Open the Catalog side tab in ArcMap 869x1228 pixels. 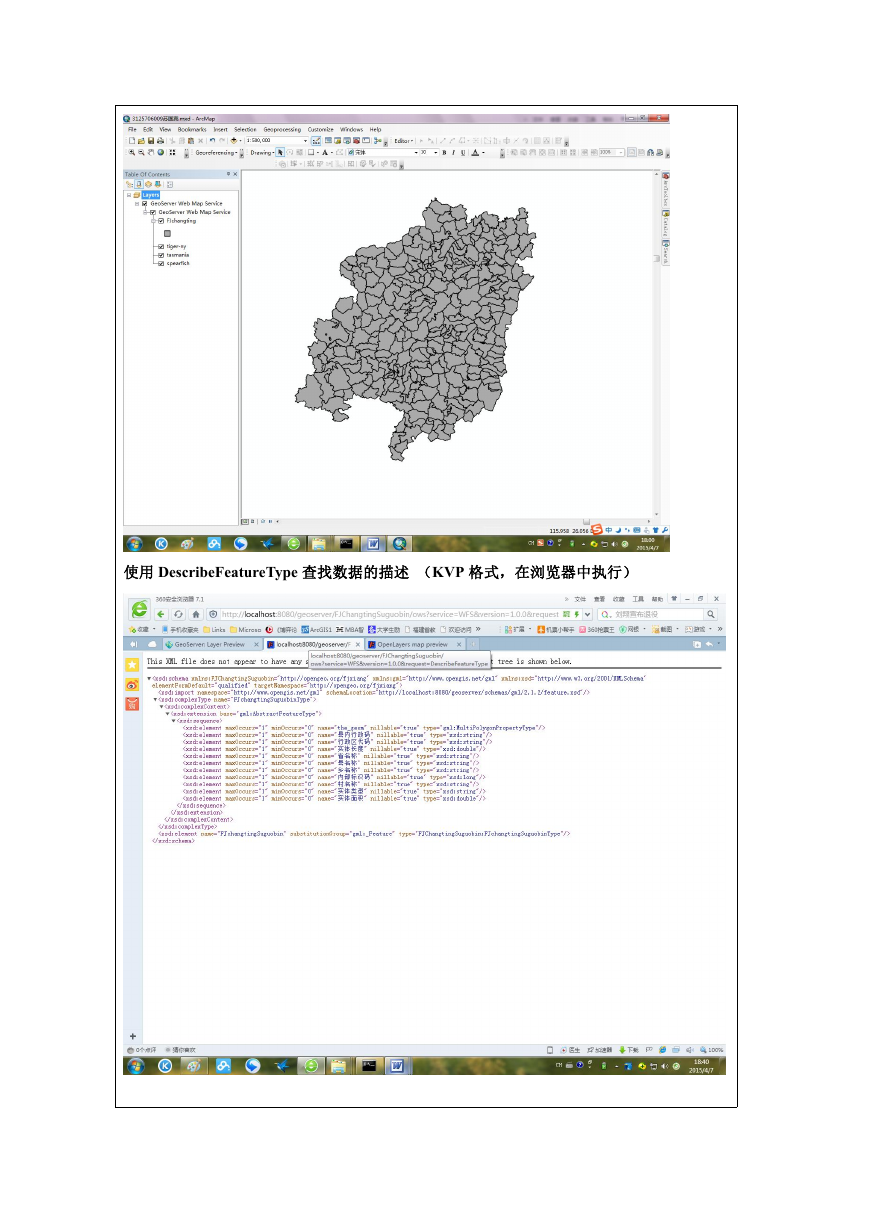point(666,223)
